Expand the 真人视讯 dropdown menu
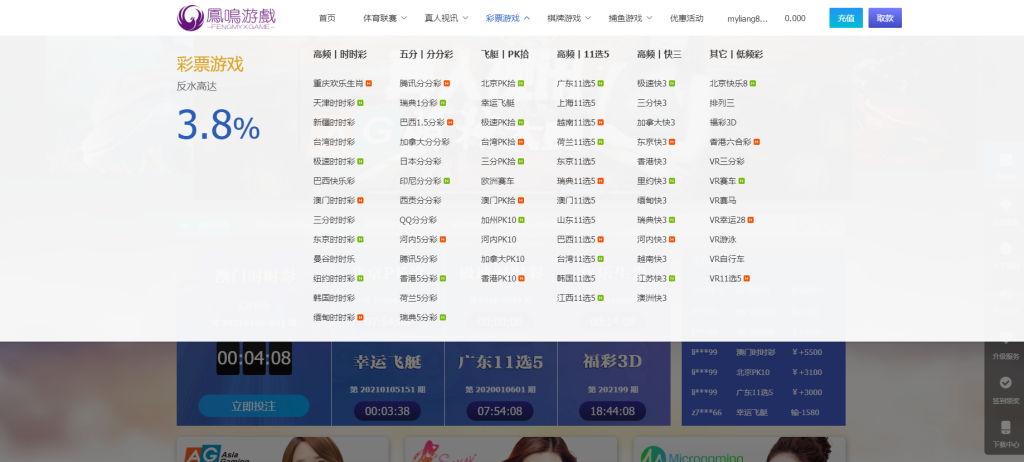This screenshot has height=462, width=1024. [445, 18]
